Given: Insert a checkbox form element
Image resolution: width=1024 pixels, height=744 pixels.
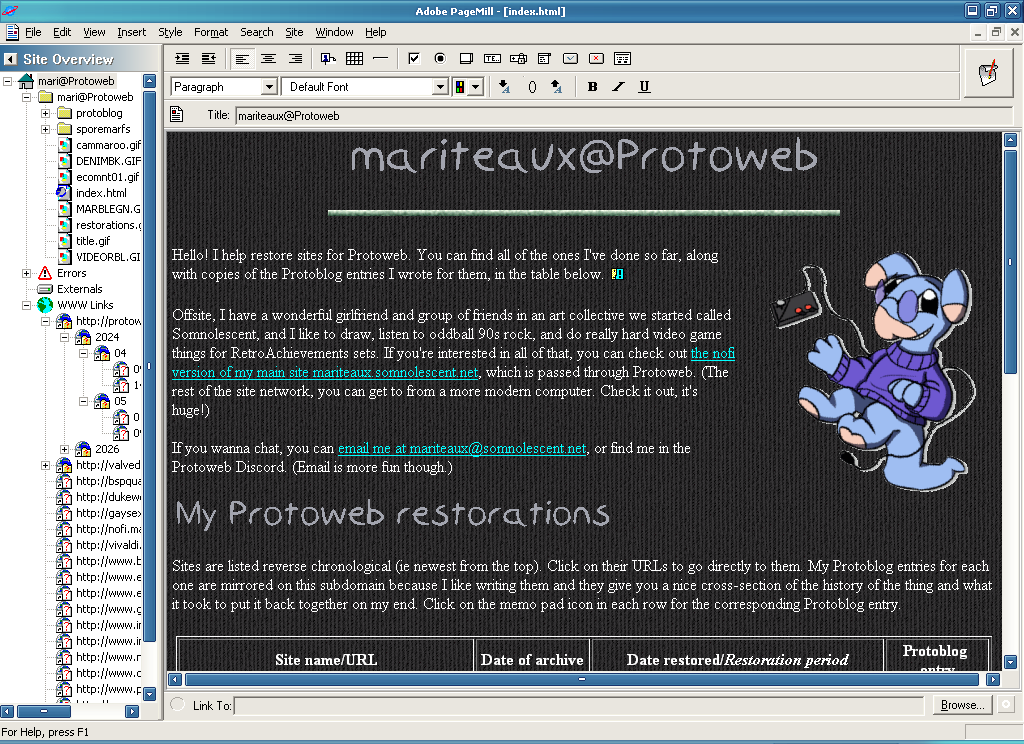Looking at the screenshot, I should pyautogui.click(x=413, y=58).
